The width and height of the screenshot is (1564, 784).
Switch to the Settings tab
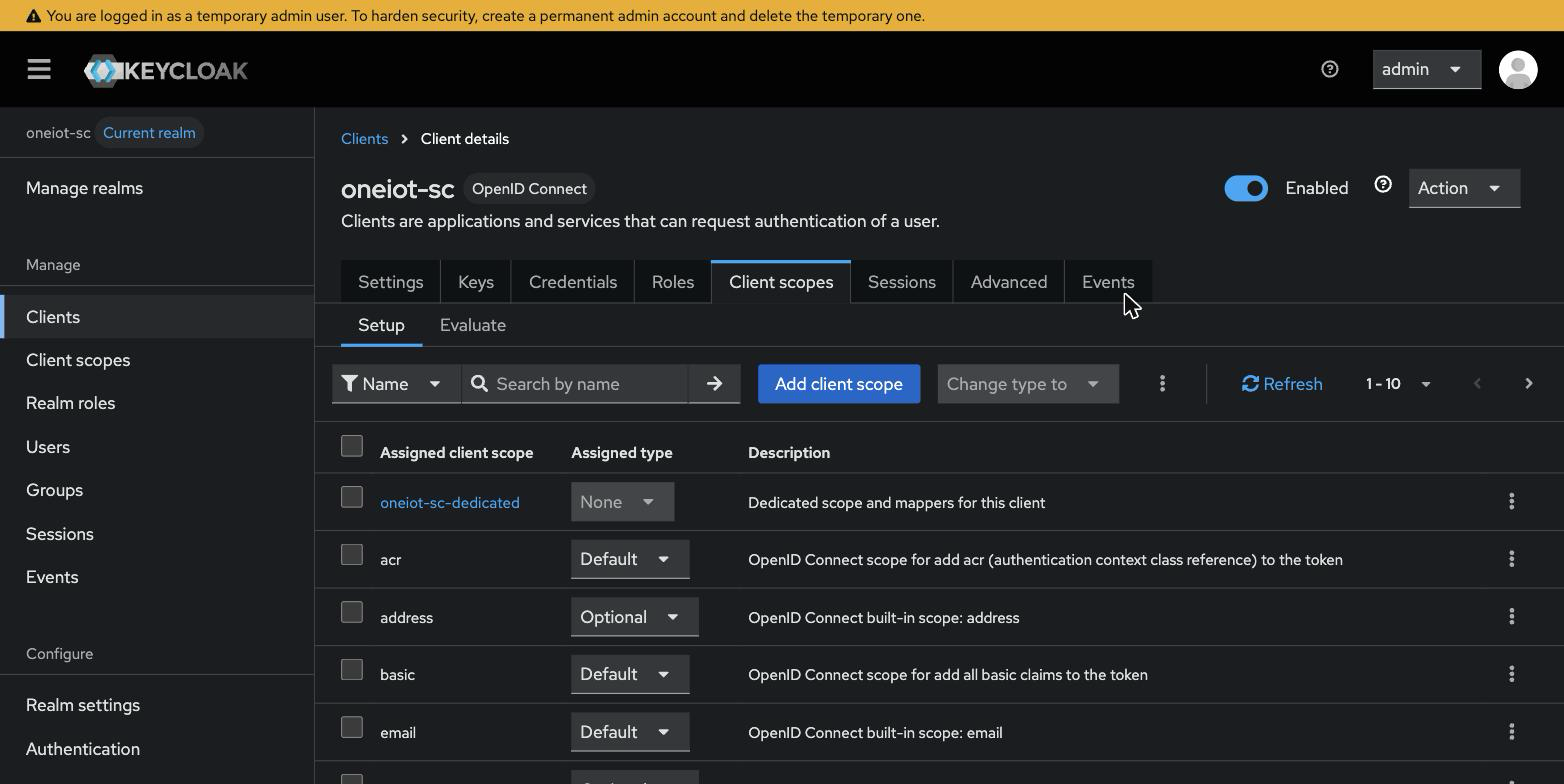[391, 282]
